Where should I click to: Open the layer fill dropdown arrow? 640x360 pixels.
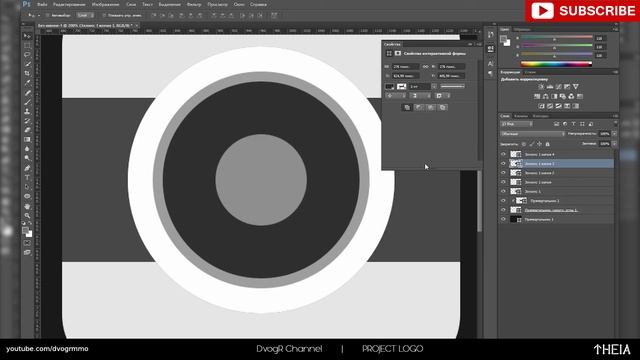click(x=614, y=144)
